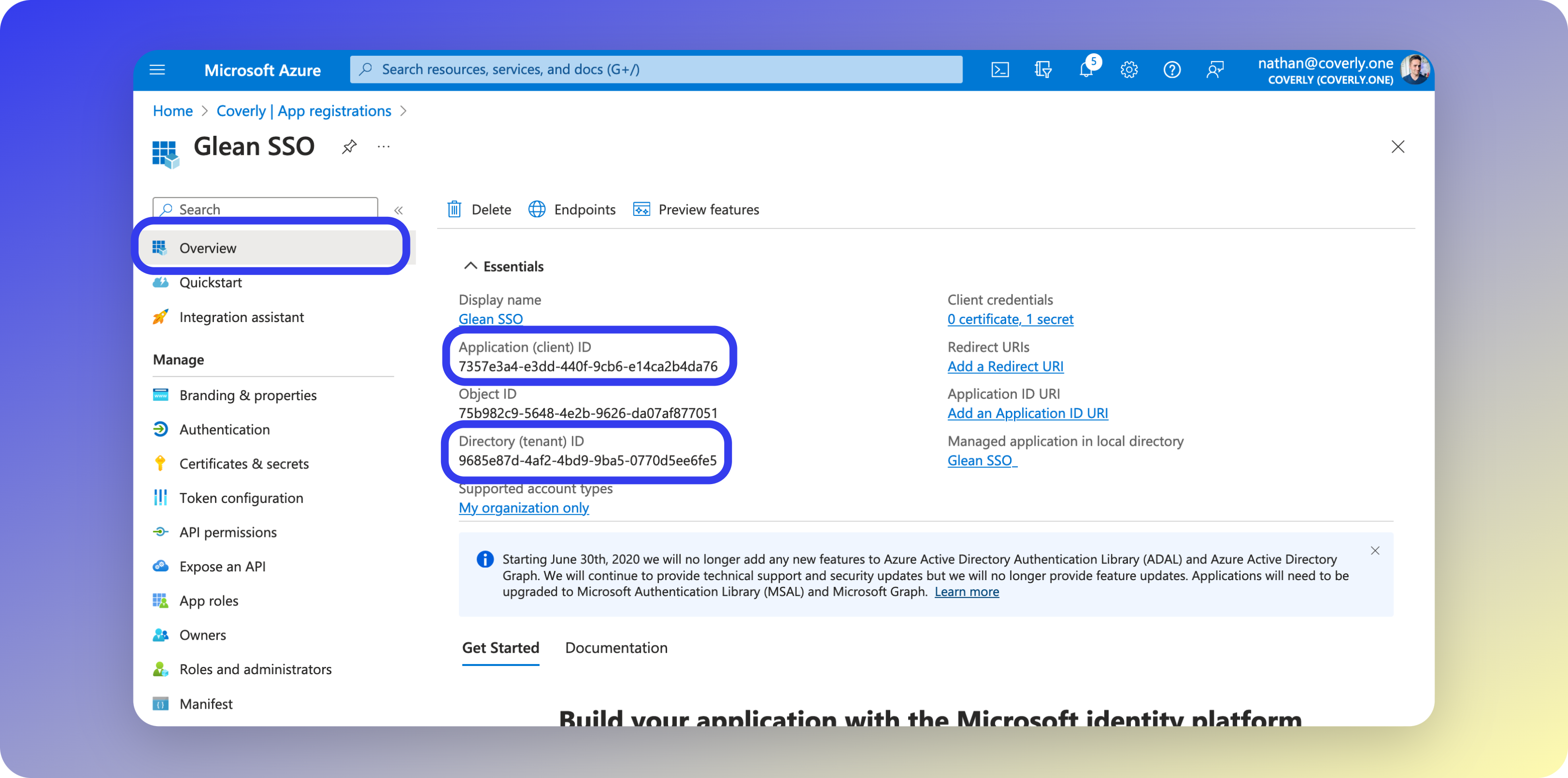1568x778 pixels.
Task: Click the Delete trash button
Action: click(x=479, y=210)
